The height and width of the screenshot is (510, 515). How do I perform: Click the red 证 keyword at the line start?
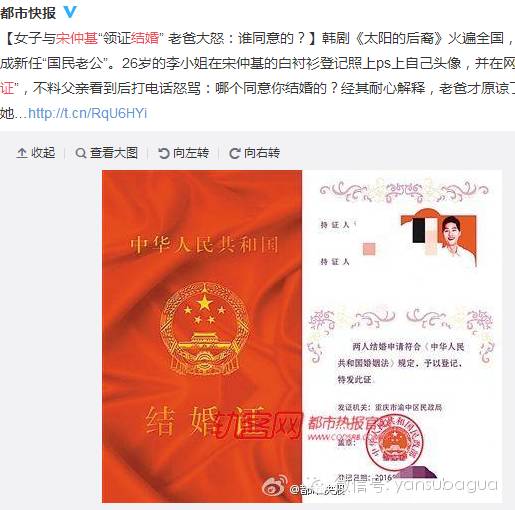pyautogui.click(x=7, y=88)
